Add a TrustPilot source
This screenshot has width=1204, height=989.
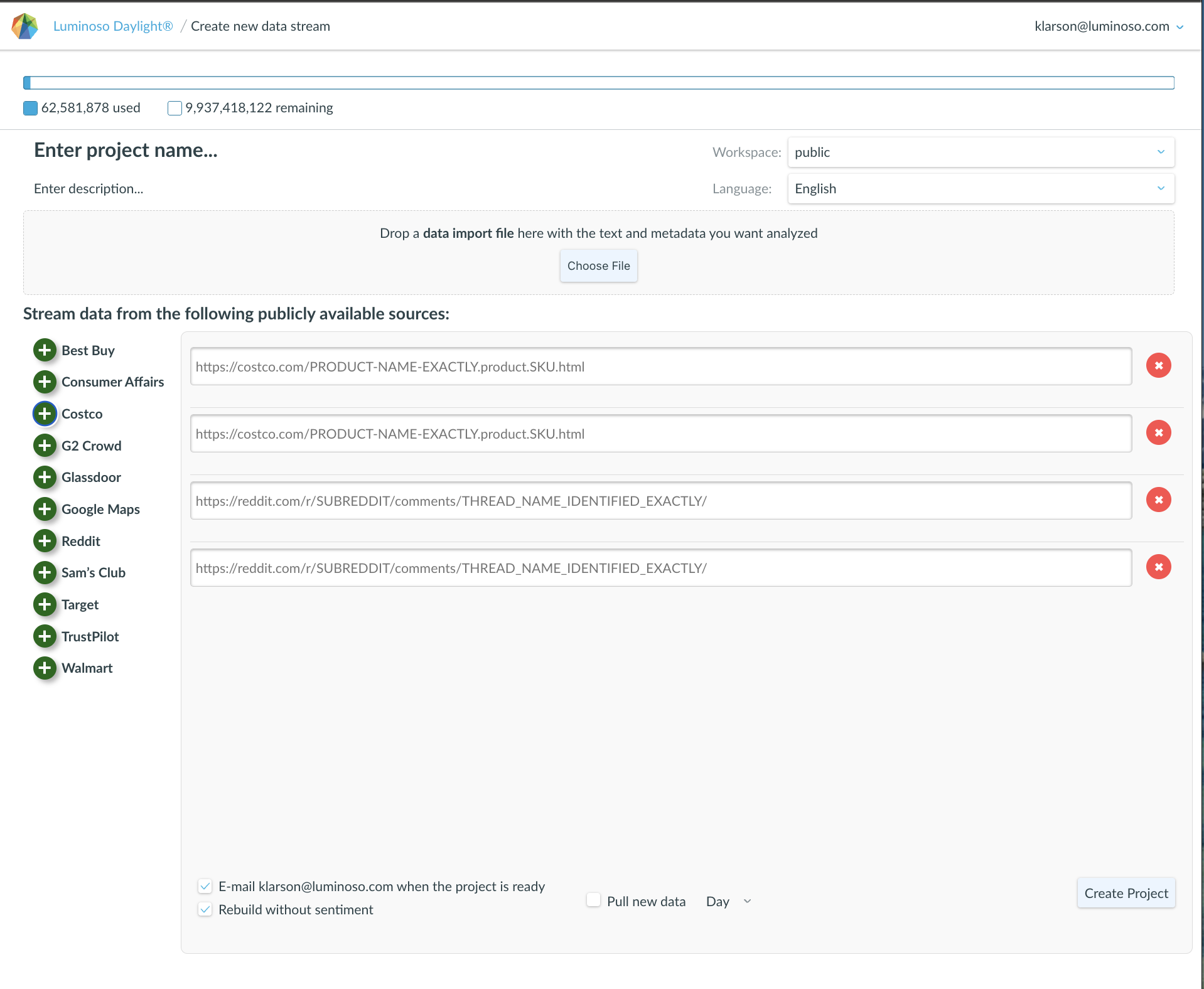45,636
